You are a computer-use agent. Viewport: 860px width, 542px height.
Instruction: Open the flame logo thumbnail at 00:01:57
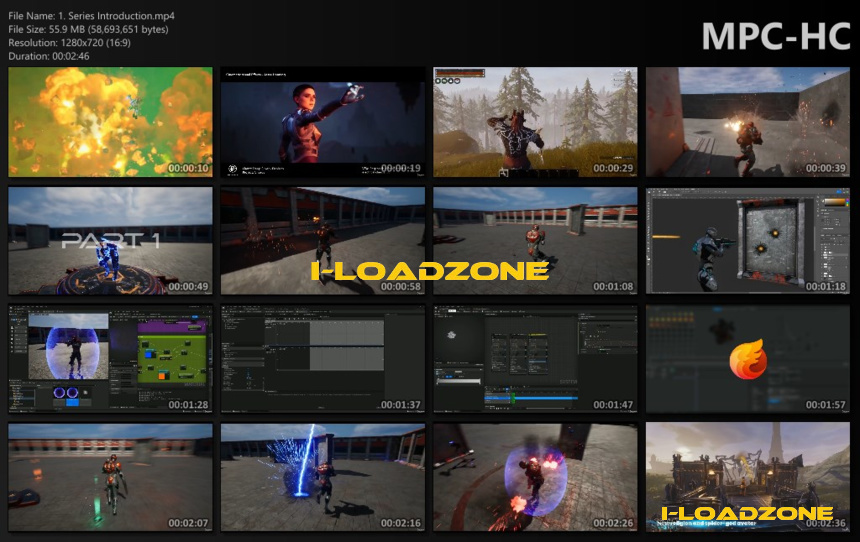coord(748,359)
